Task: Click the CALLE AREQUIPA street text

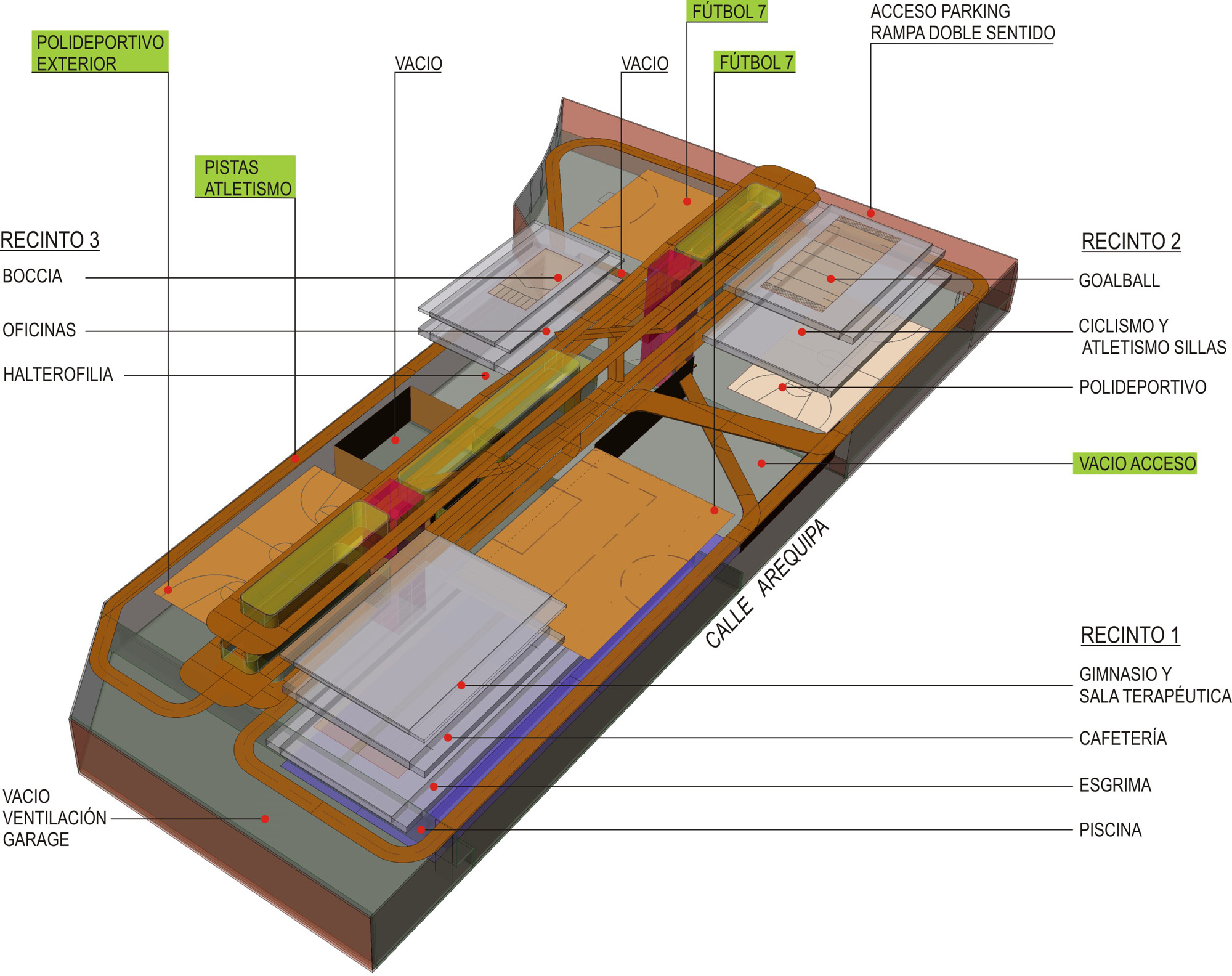Action: pyautogui.click(x=767, y=584)
